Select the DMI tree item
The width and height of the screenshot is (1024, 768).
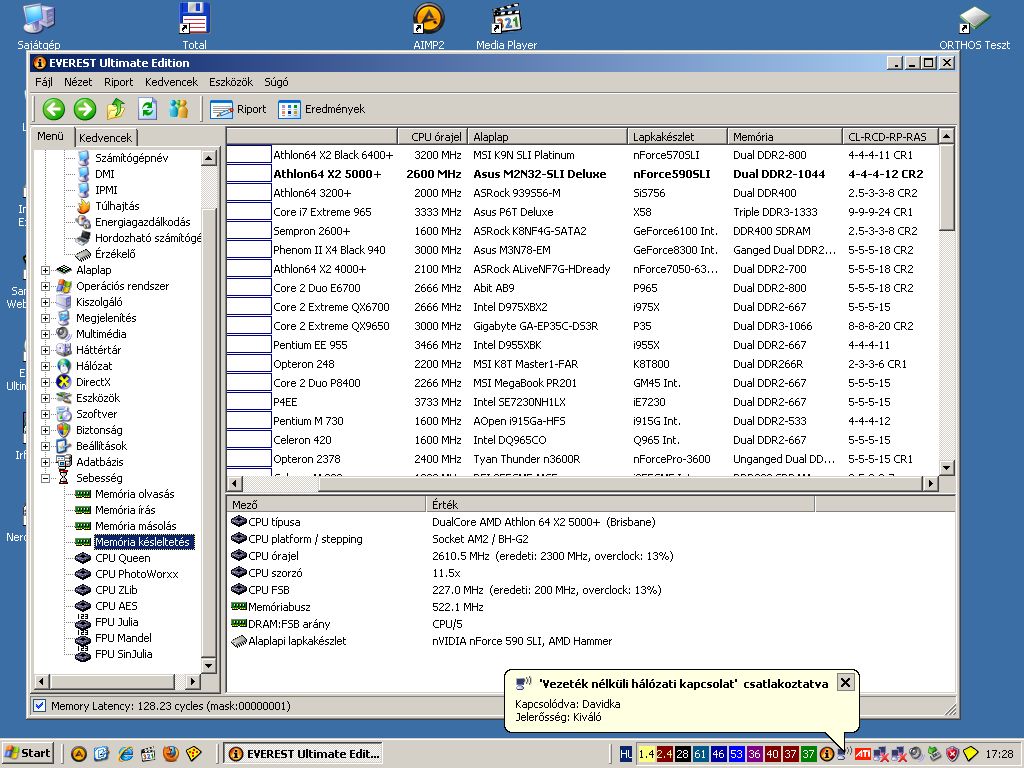click(x=104, y=174)
